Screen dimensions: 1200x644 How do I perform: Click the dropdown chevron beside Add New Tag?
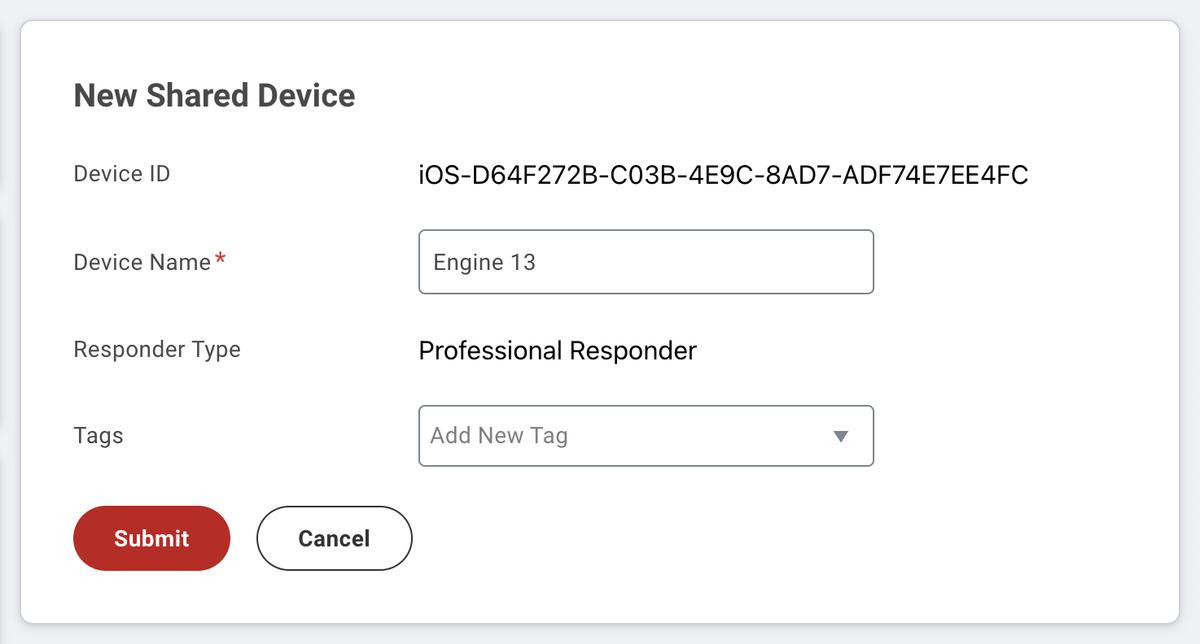[841, 435]
